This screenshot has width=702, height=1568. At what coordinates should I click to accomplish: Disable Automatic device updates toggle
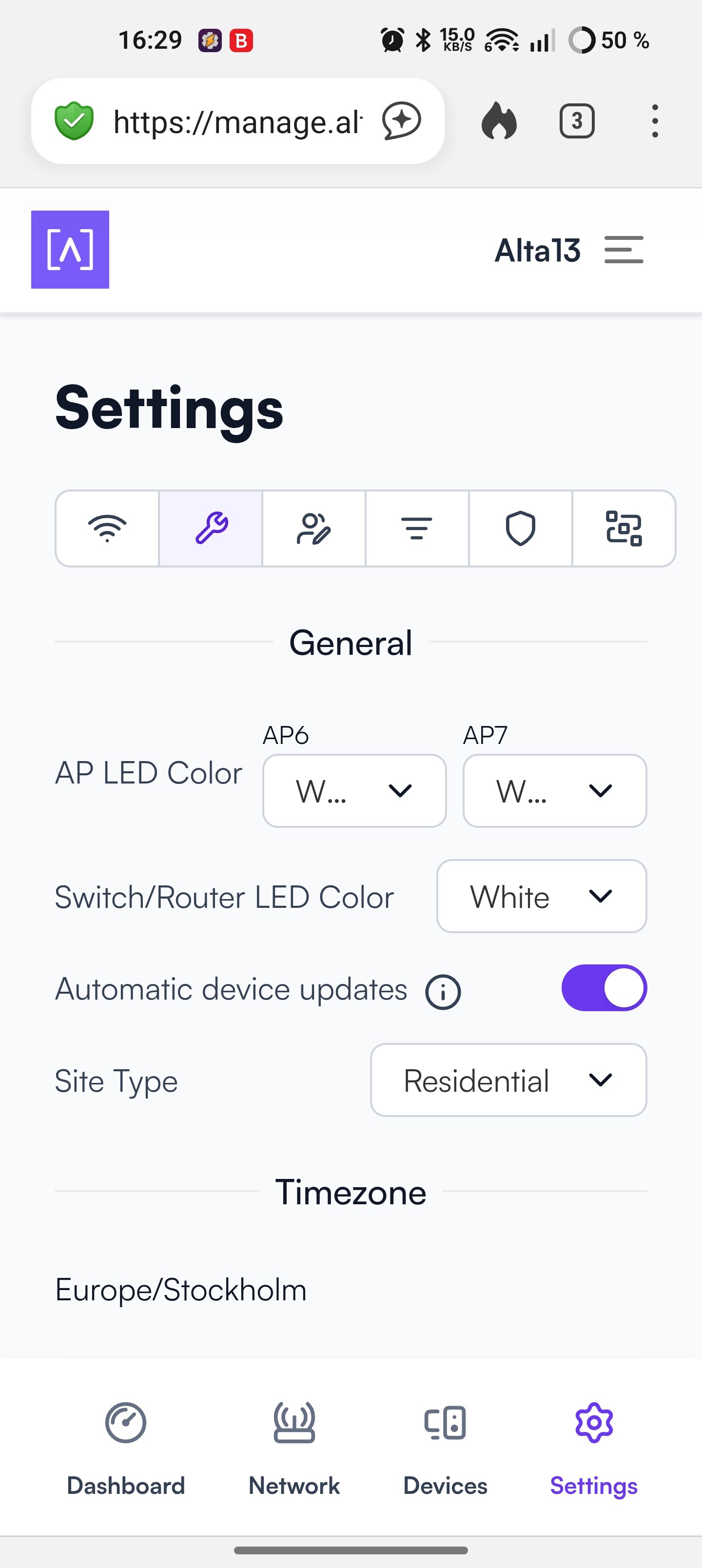[604, 988]
